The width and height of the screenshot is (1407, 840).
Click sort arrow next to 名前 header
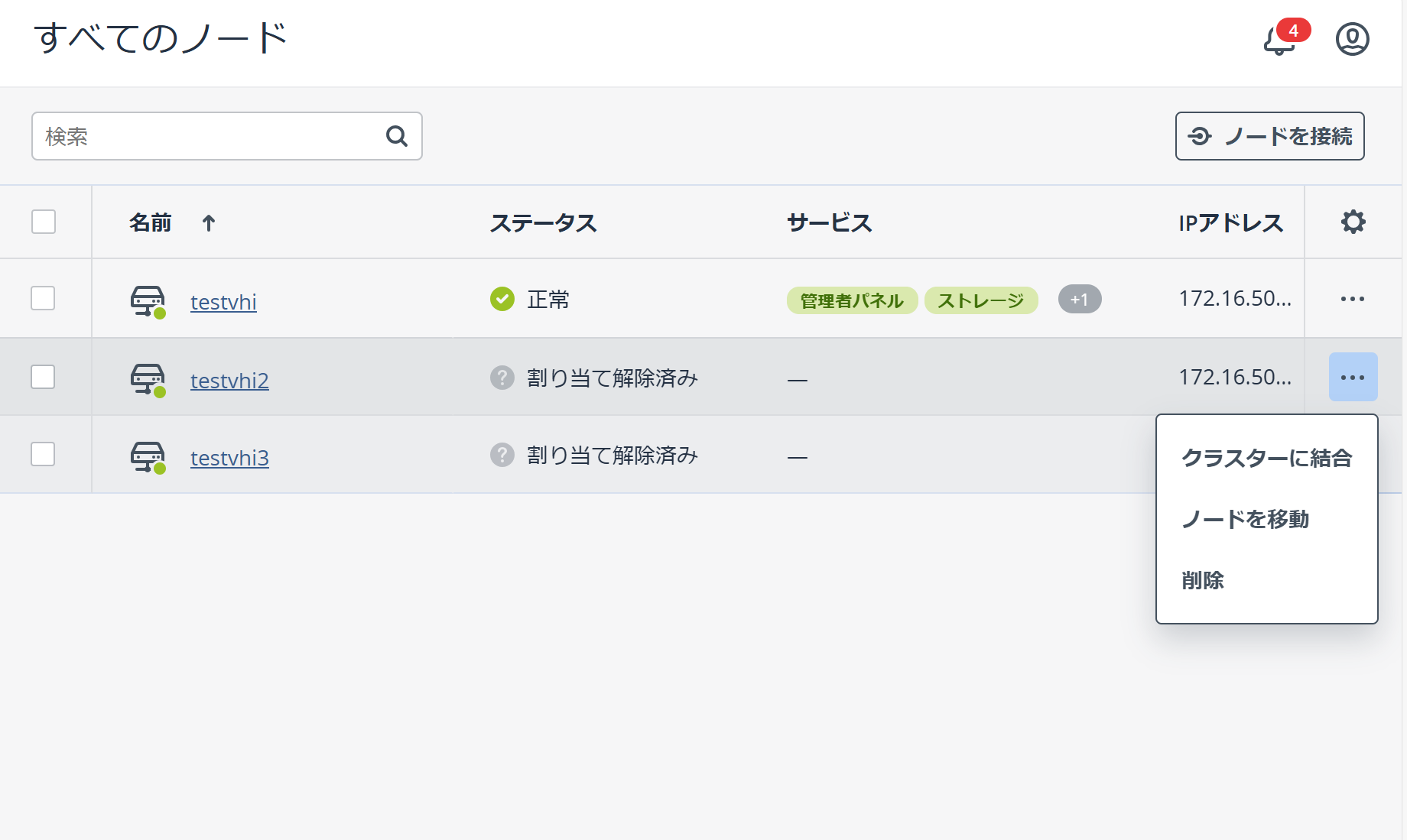coord(209,222)
